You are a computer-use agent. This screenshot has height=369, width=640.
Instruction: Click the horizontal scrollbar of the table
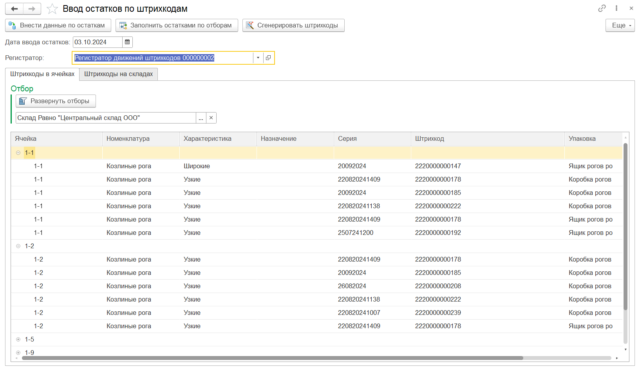[x=272, y=358]
